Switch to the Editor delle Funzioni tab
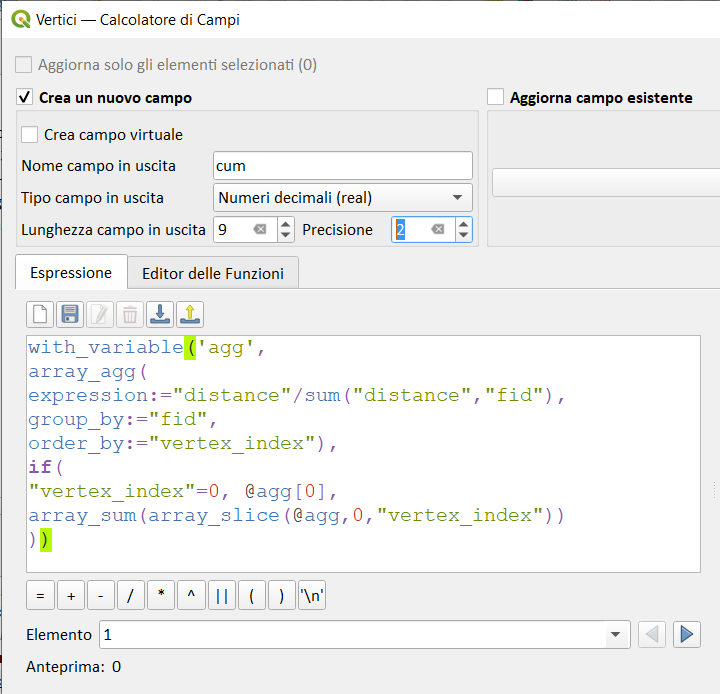 213,273
